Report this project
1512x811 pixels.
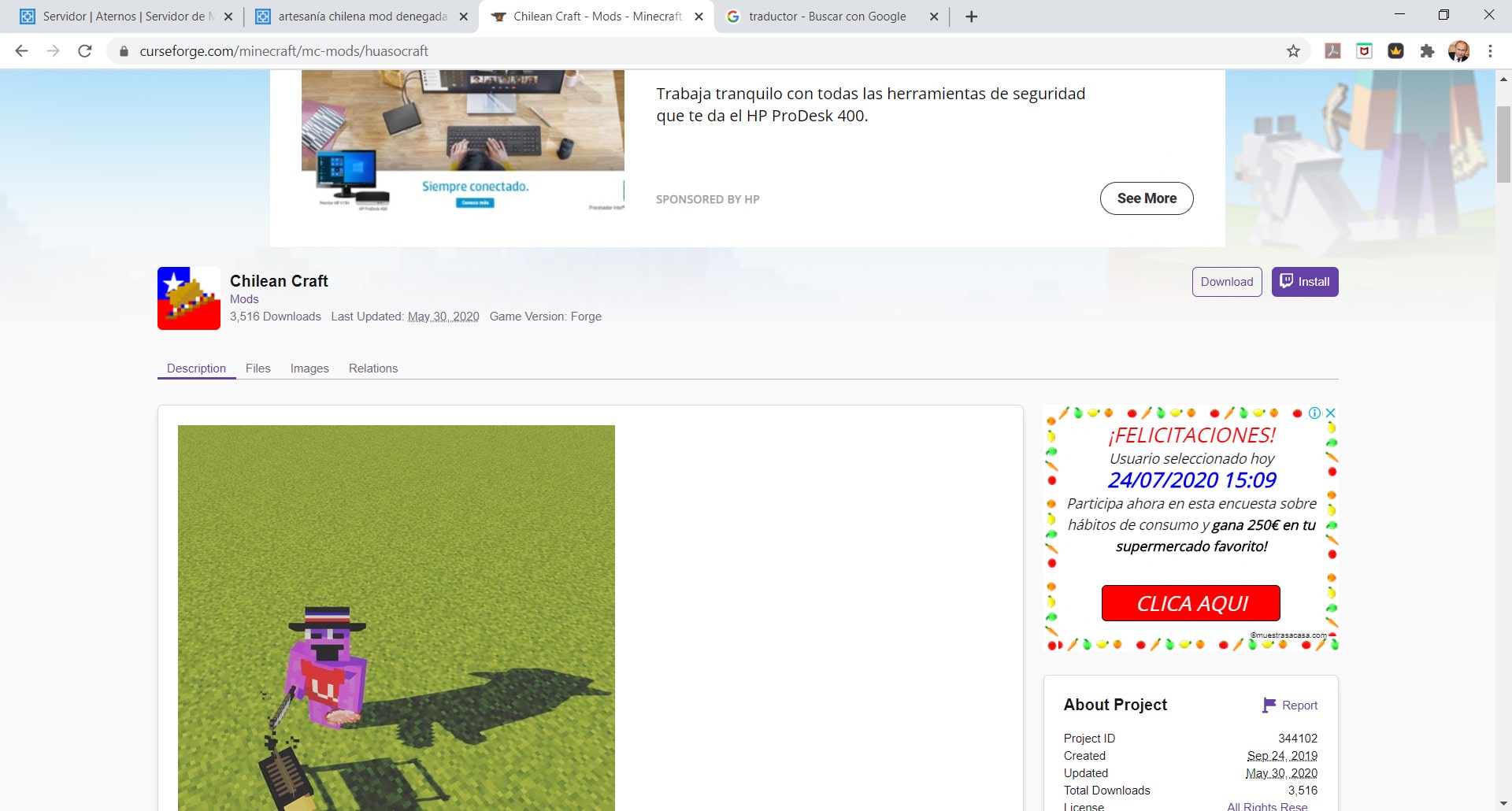point(1290,705)
